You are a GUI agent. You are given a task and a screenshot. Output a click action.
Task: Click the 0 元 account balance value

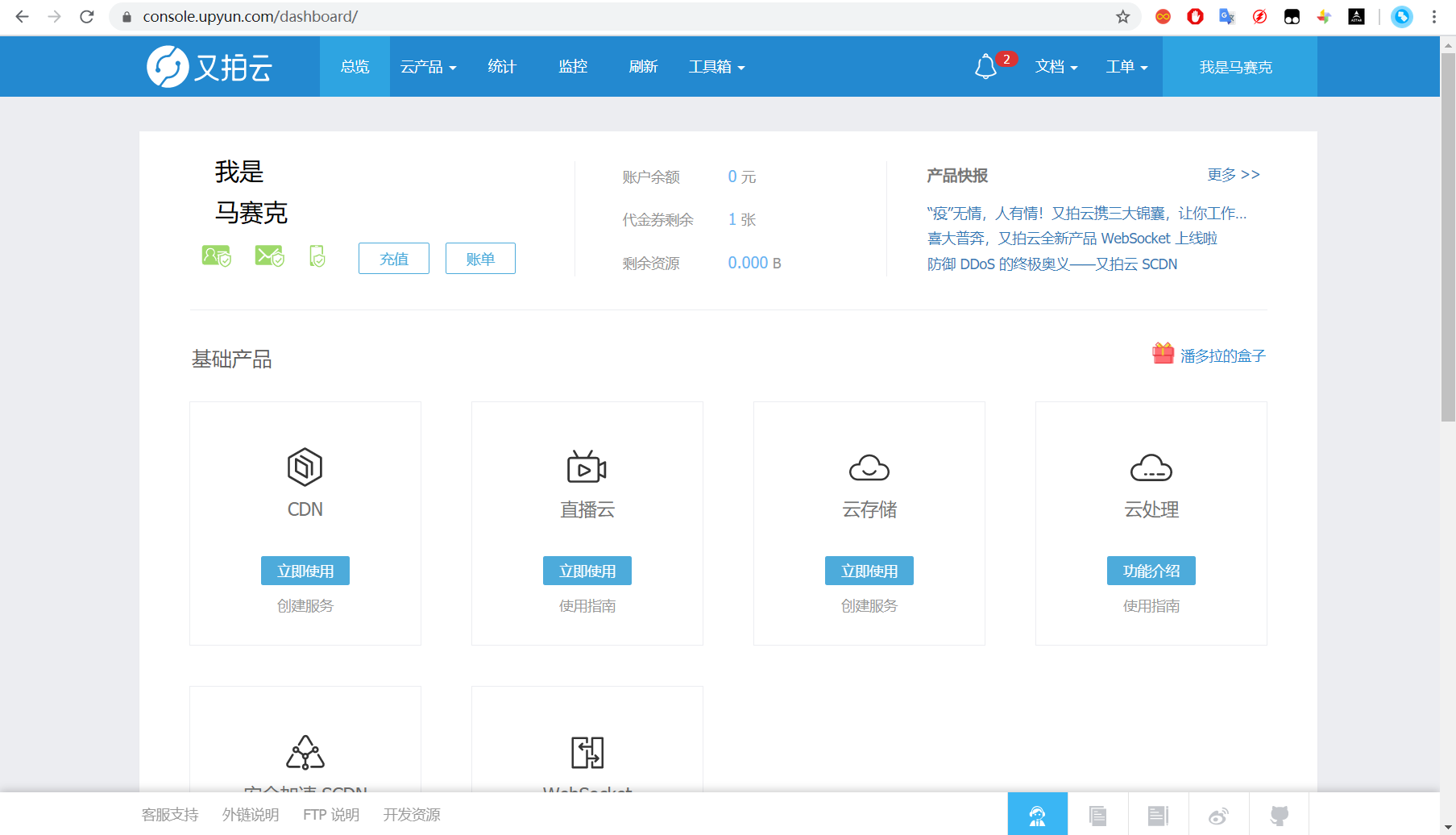coord(742,177)
